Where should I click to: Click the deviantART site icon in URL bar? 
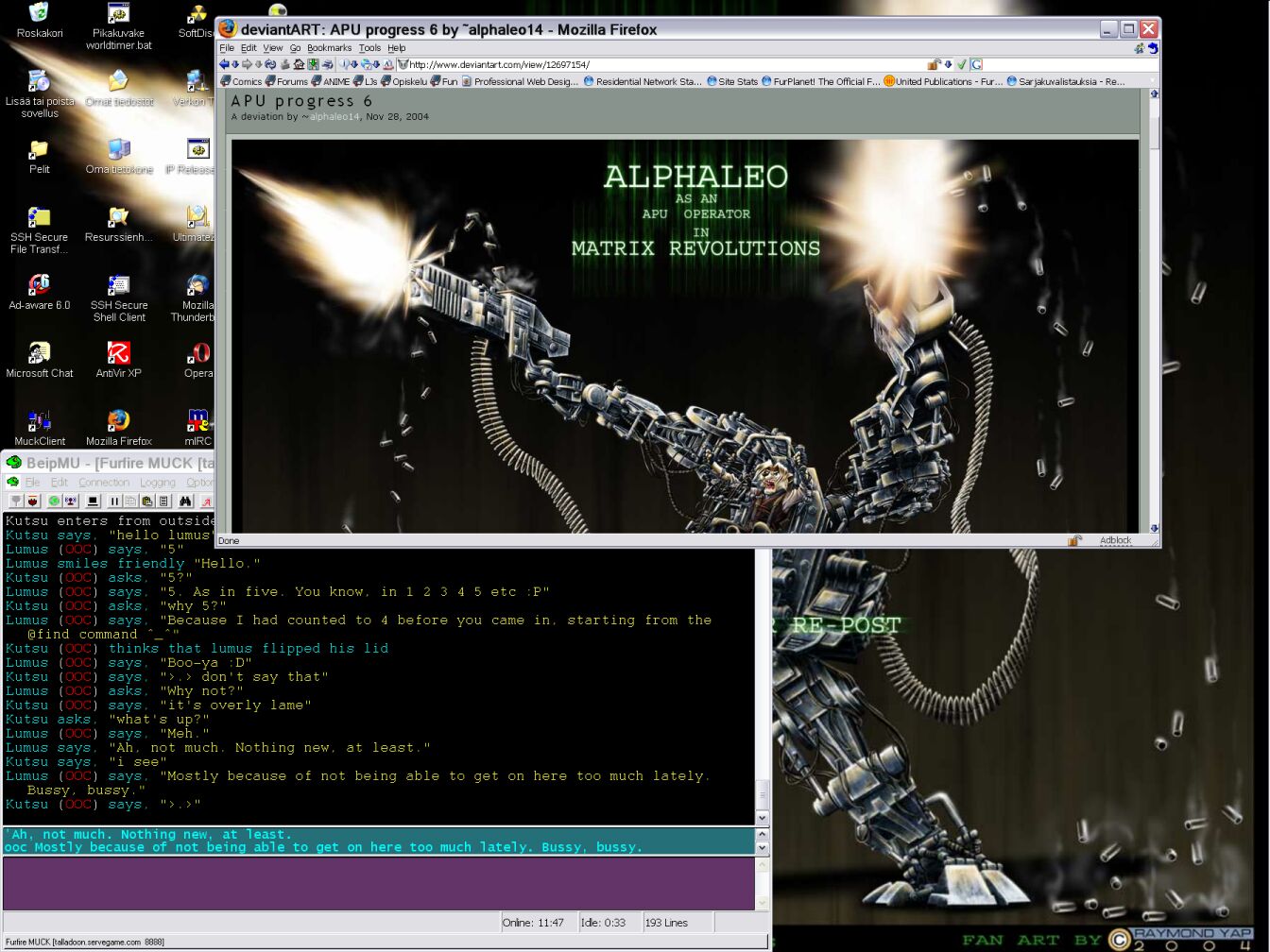point(403,64)
